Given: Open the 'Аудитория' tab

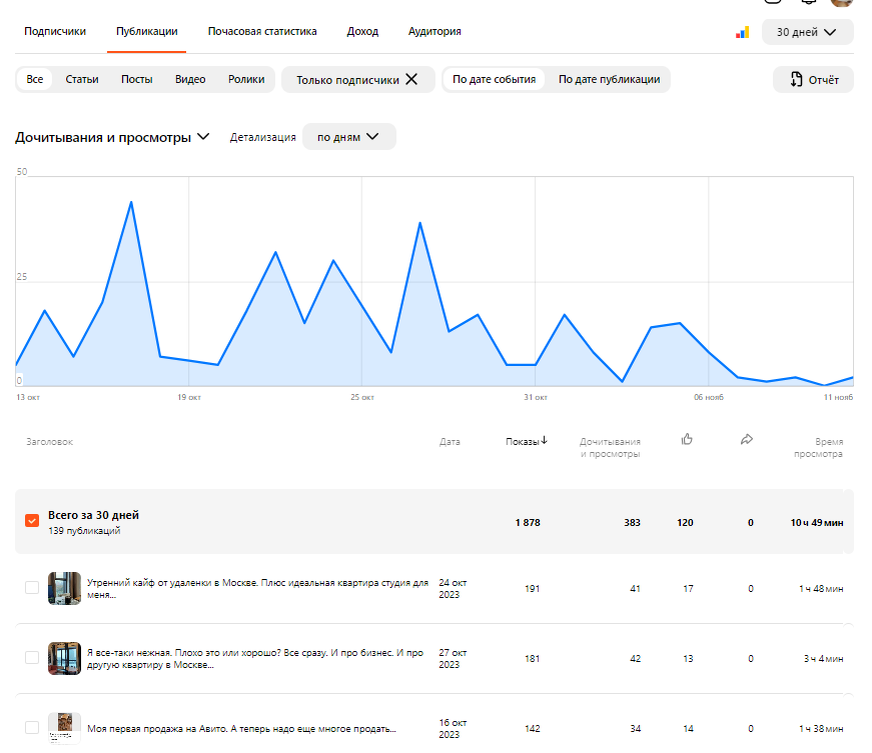Looking at the screenshot, I should pyautogui.click(x=435, y=32).
